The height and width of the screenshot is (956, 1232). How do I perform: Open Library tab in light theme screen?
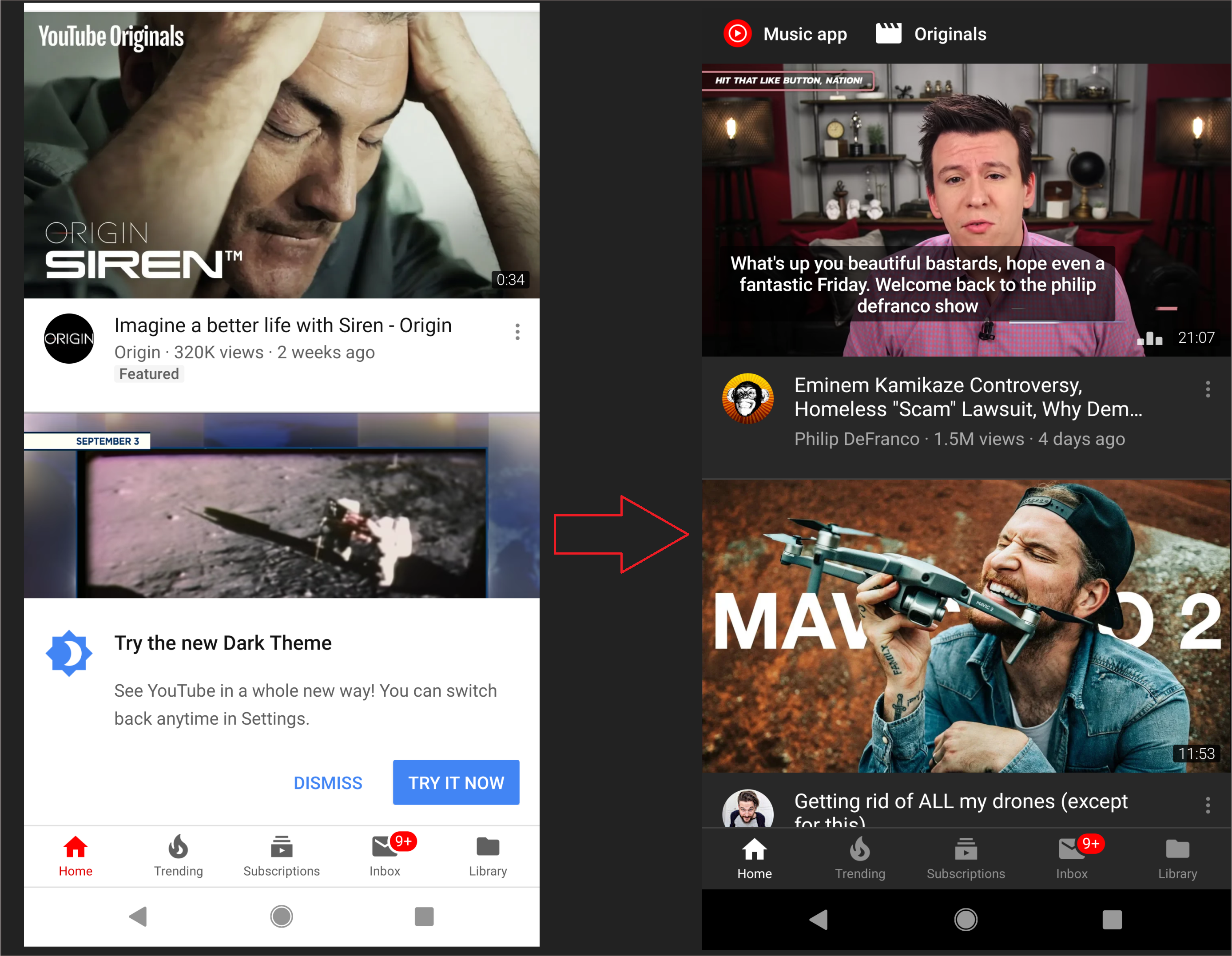pos(488,856)
